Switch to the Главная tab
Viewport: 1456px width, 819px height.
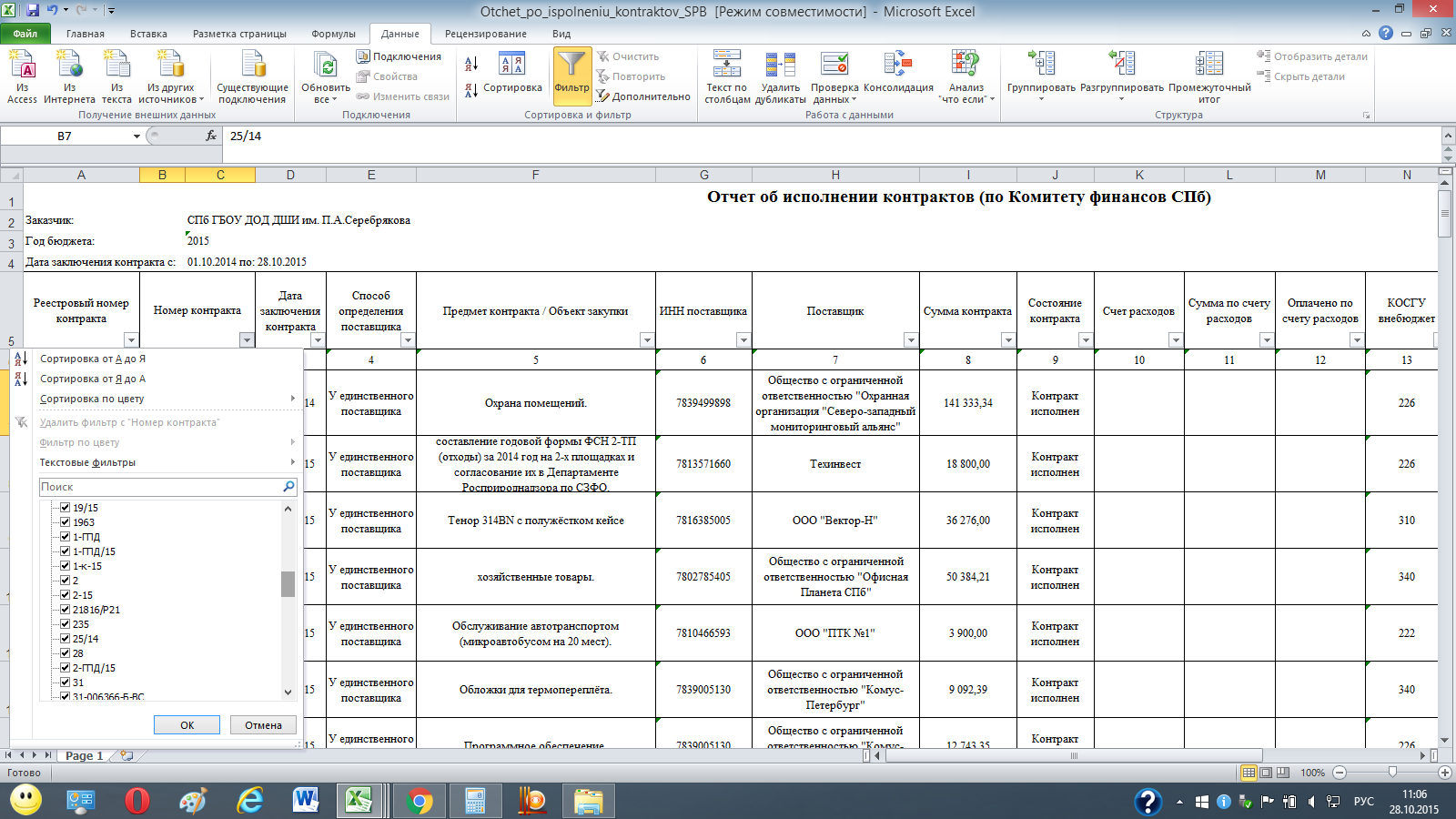click(86, 34)
